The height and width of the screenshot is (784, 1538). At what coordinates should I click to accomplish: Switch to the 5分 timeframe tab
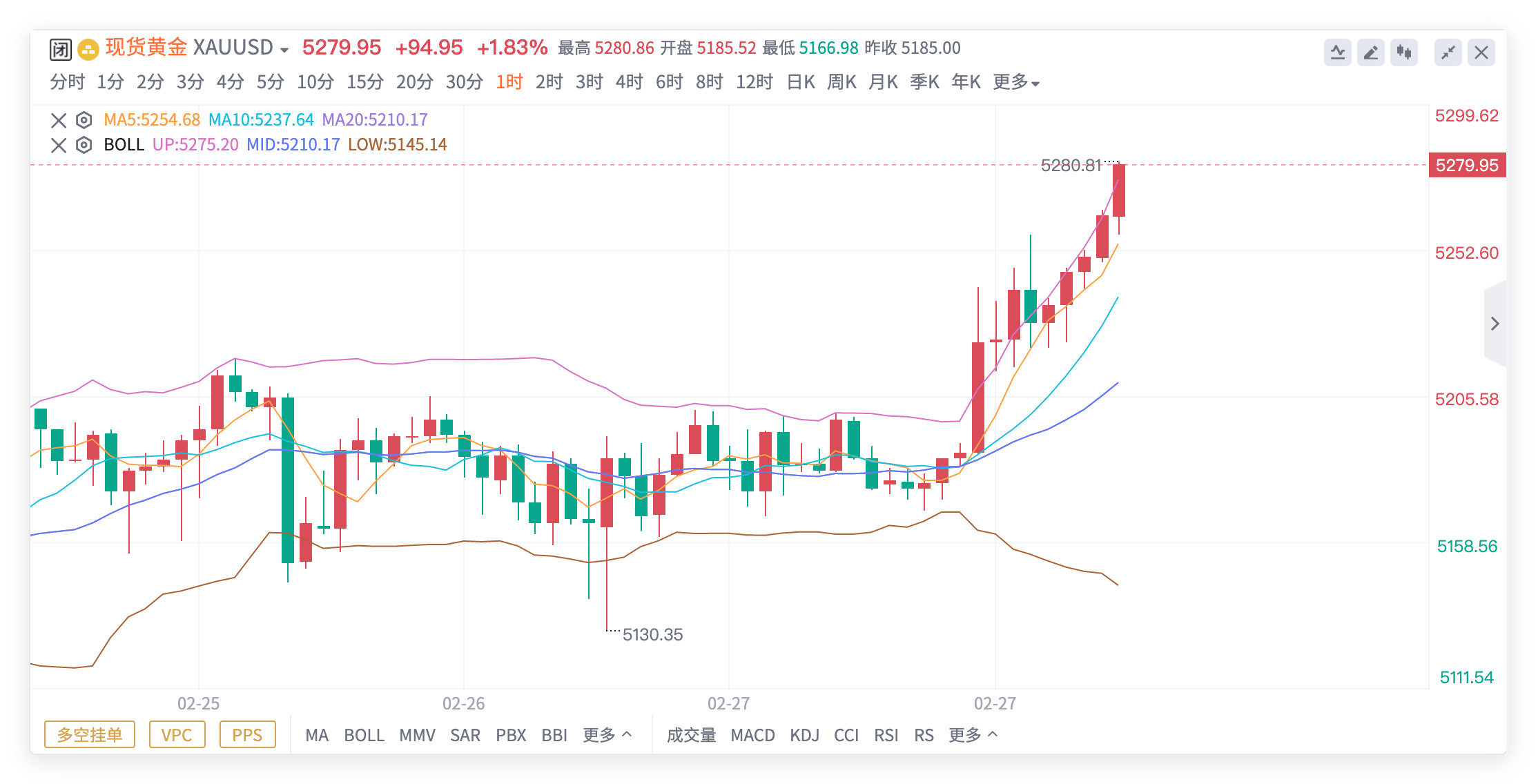click(269, 81)
